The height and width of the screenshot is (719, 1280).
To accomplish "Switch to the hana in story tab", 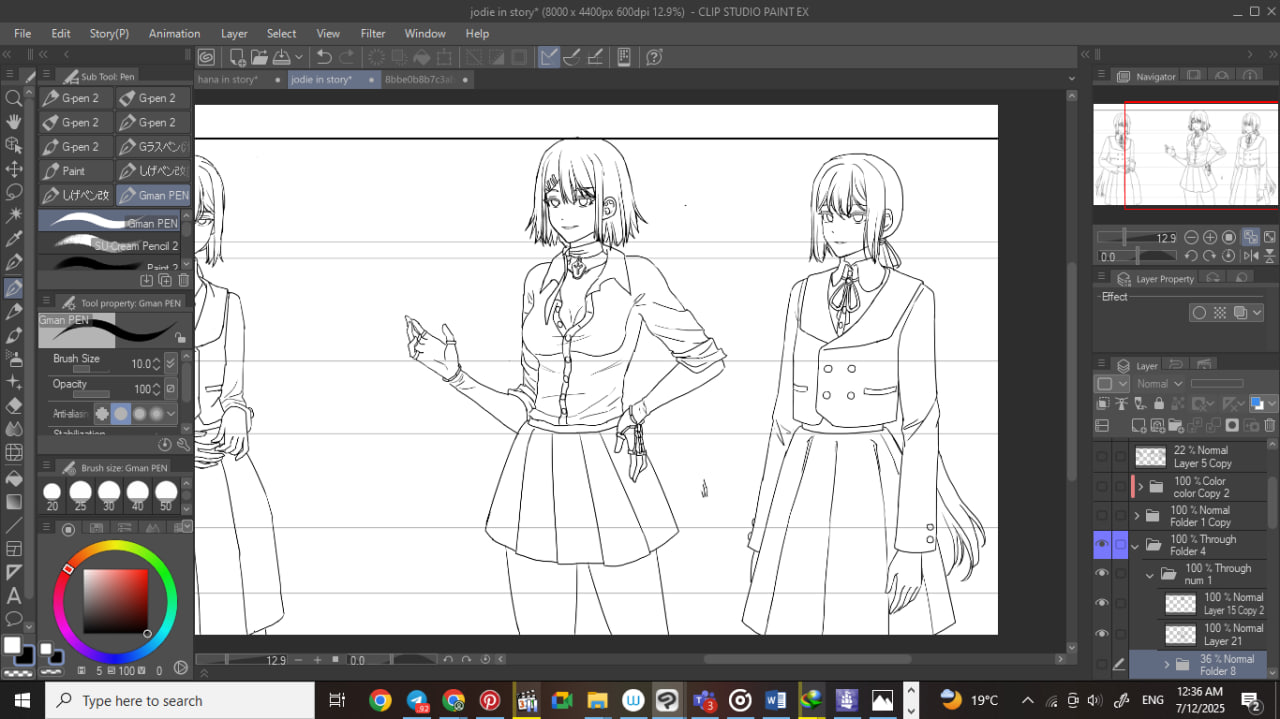I will point(229,79).
